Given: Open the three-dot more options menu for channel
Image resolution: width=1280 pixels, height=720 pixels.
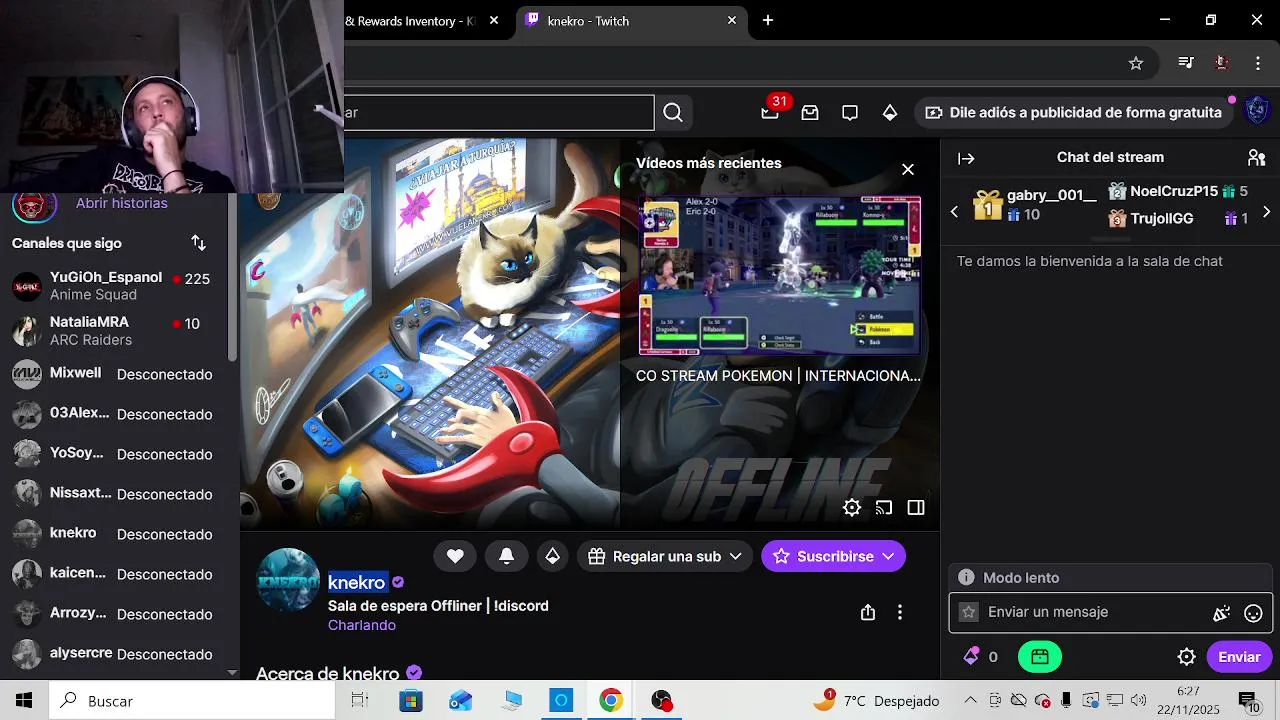Looking at the screenshot, I should coord(900,612).
